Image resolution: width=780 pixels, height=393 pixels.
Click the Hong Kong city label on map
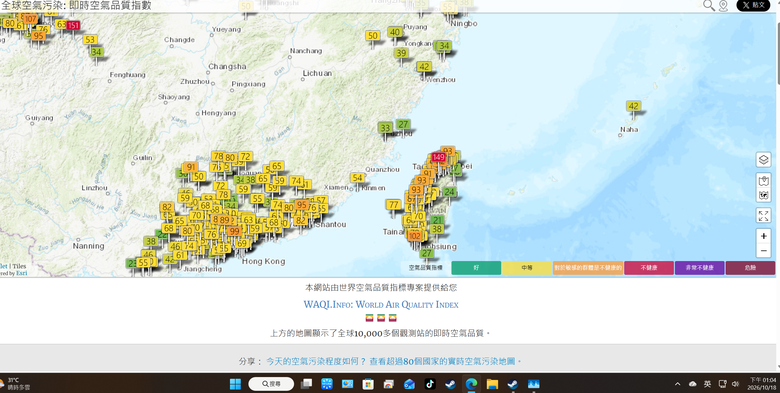(x=264, y=261)
